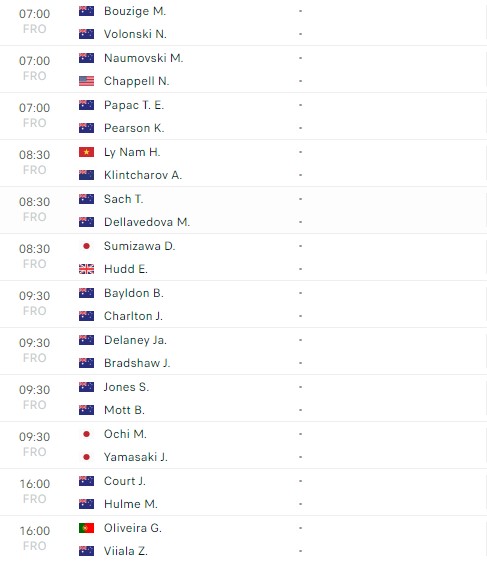Open player Naumovski M.
Image resolution: width=487 pixels, height=561 pixels.
143,58
